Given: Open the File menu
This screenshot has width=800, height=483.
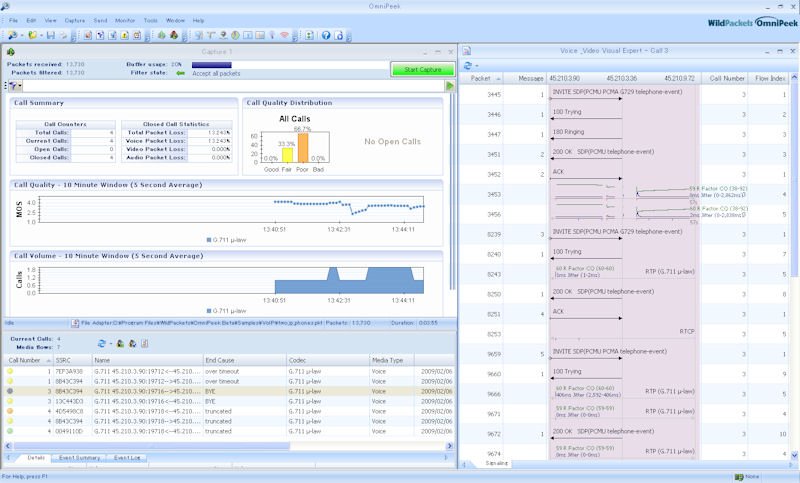Looking at the screenshot, I should pyautogui.click(x=13, y=20).
